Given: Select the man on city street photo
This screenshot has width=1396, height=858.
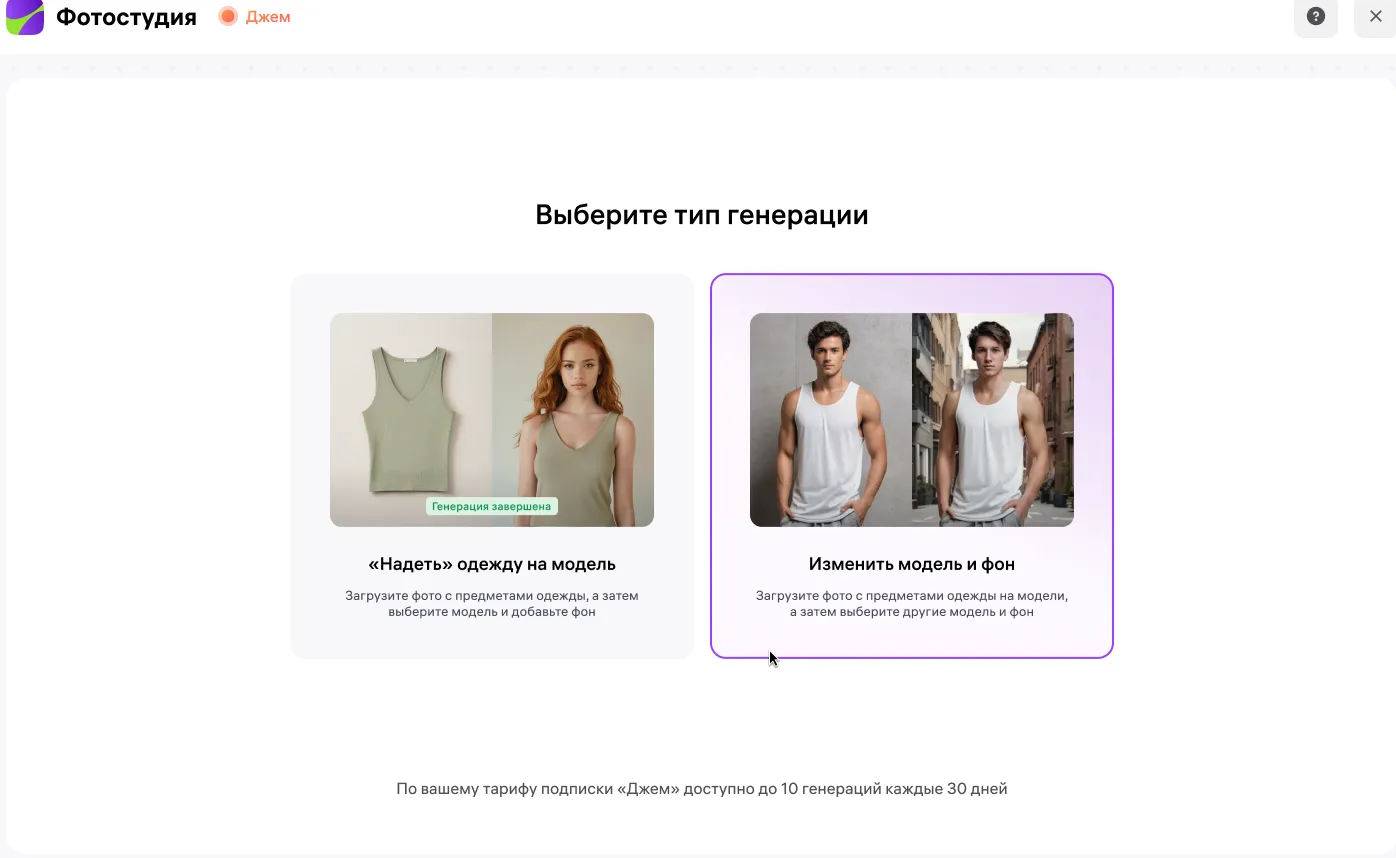Looking at the screenshot, I should pos(993,420).
